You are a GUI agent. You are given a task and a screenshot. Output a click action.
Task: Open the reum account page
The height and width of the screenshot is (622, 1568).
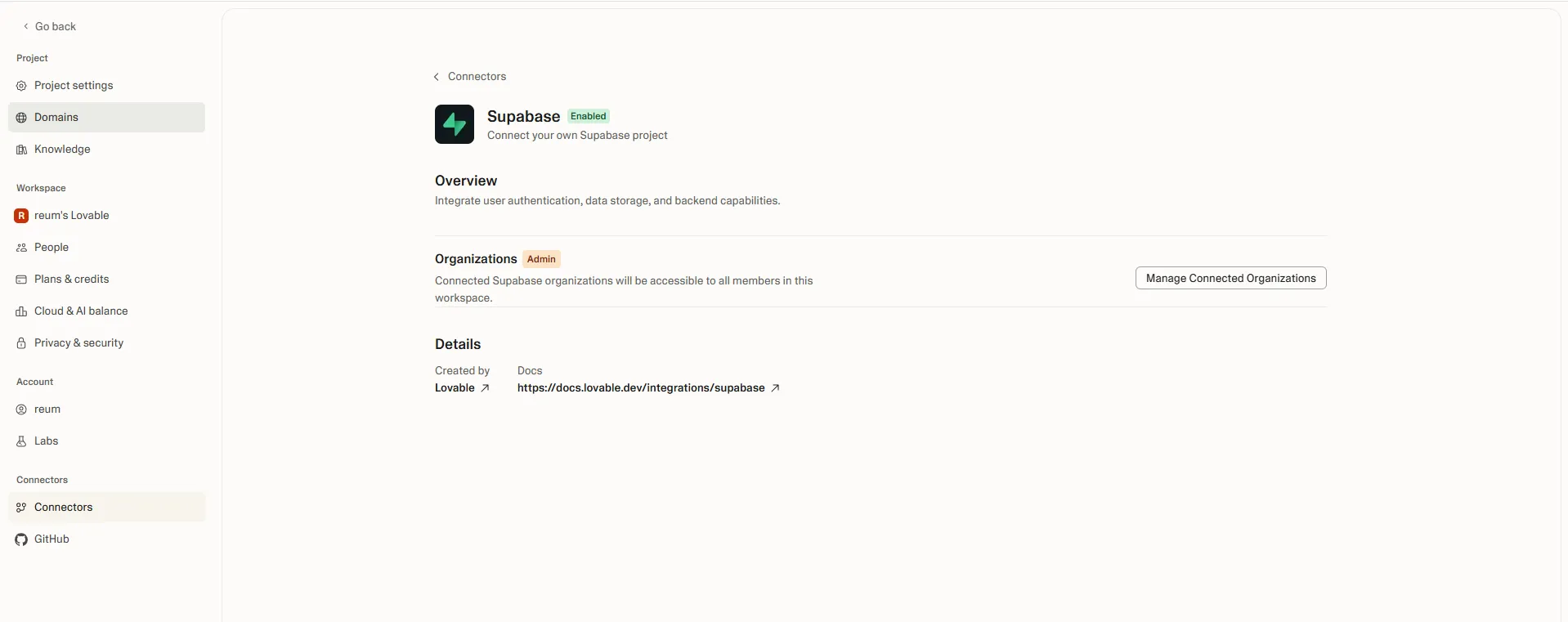[x=106, y=409]
